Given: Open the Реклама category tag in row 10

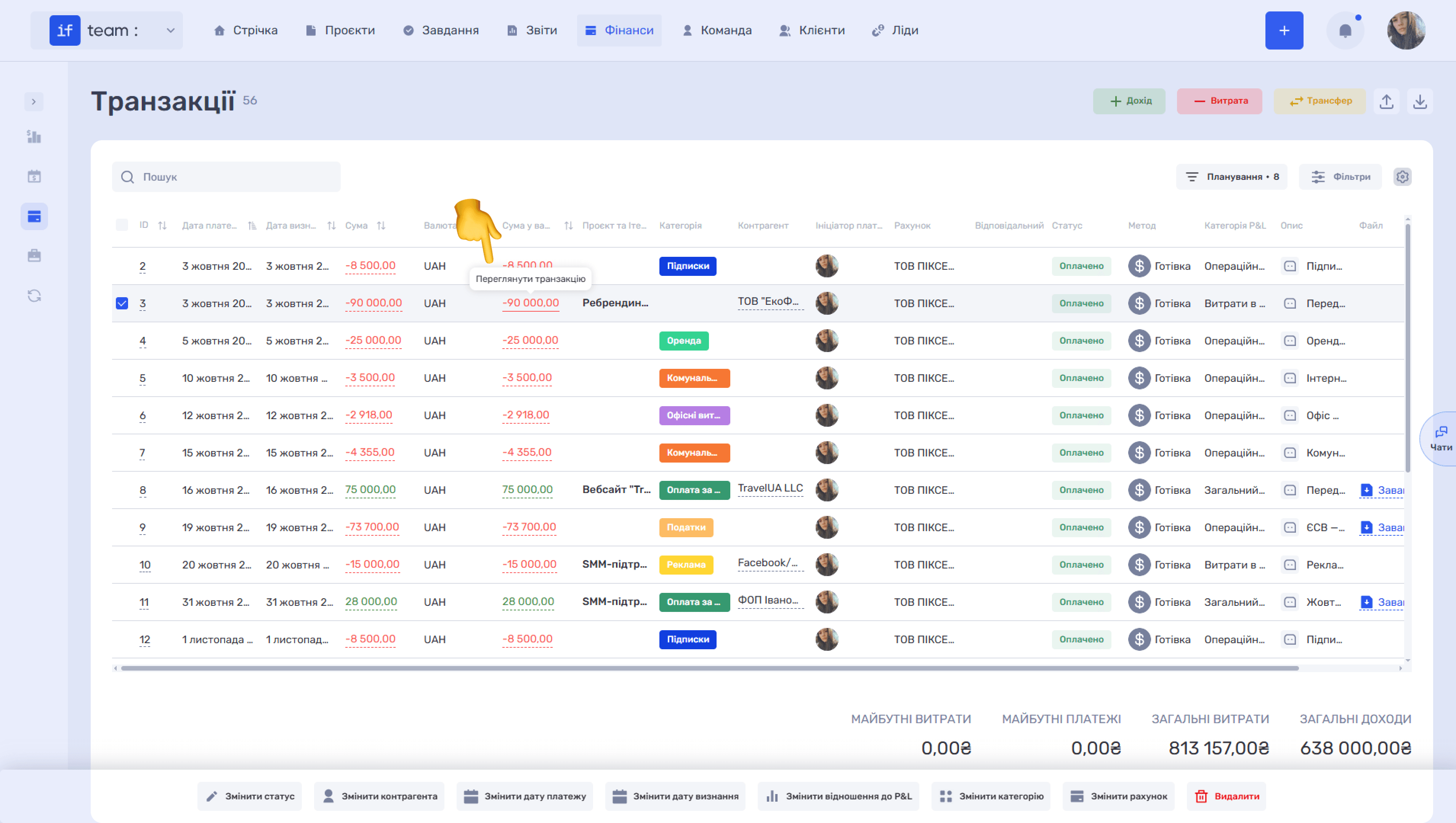Looking at the screenshot, I should [686, 565].
